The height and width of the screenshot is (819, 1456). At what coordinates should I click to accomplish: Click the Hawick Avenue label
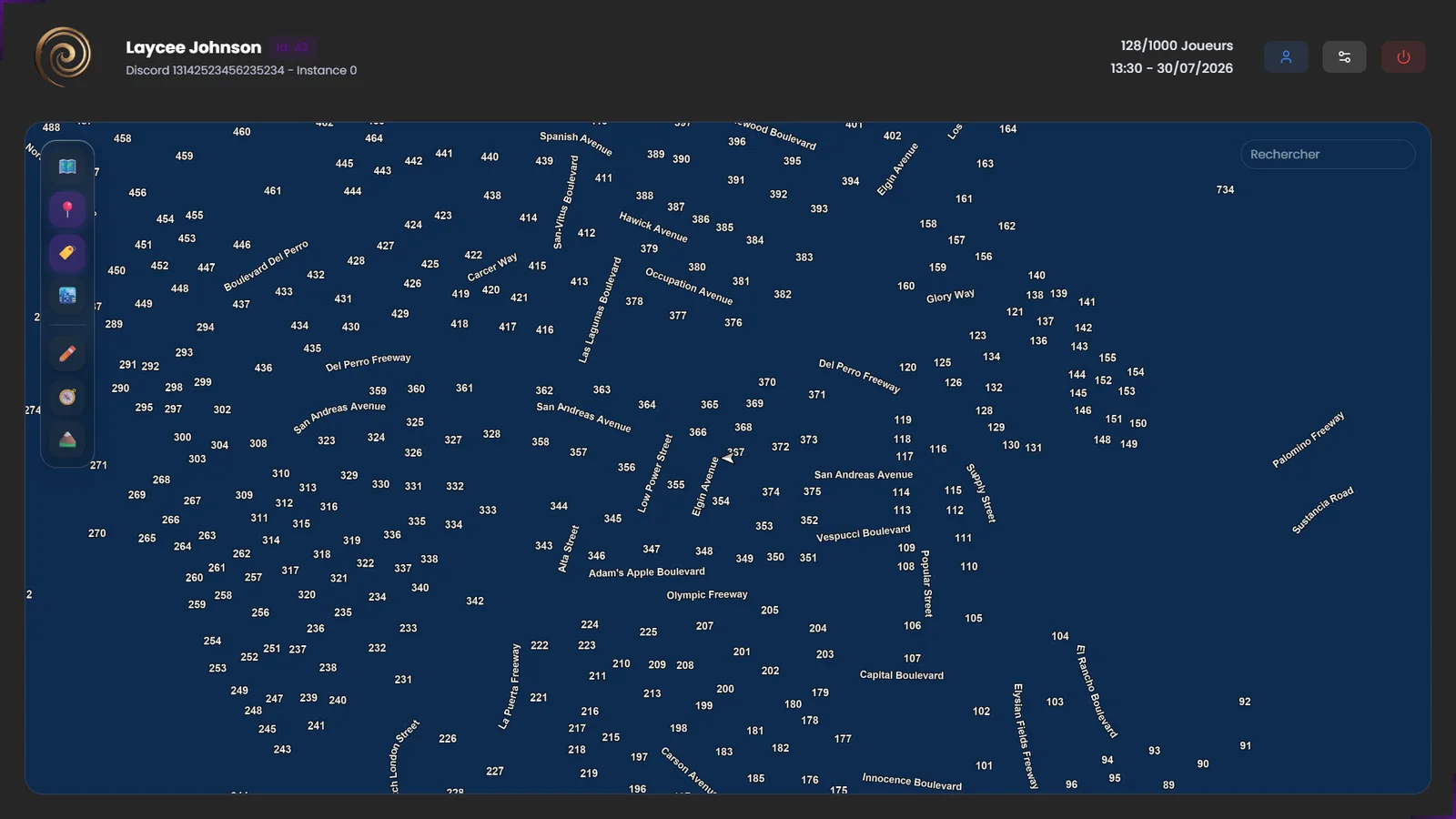[x=653, y=227]
